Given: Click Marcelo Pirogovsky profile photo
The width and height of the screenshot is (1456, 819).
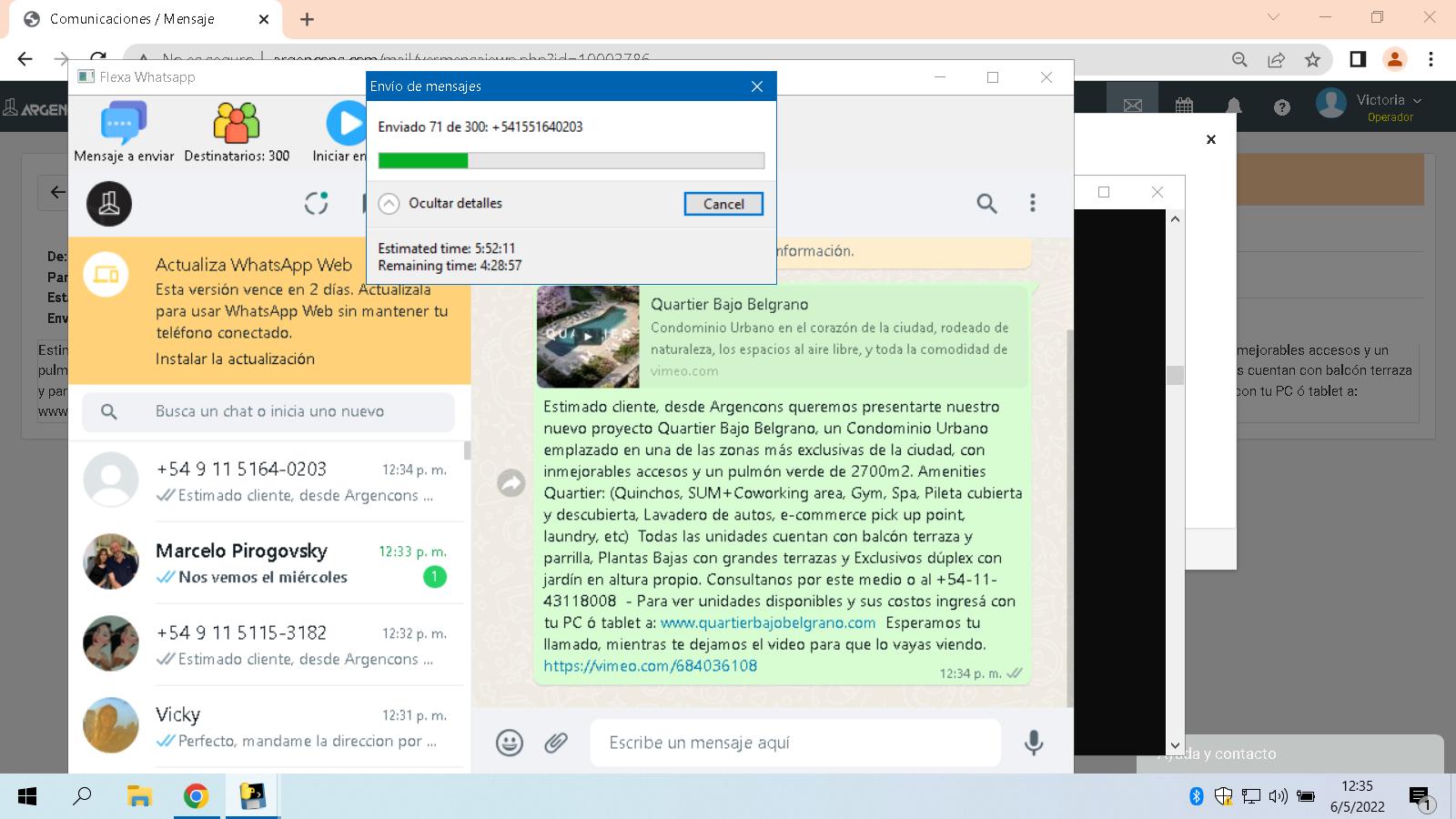Looking at the screenshot, I should [111, 561].
